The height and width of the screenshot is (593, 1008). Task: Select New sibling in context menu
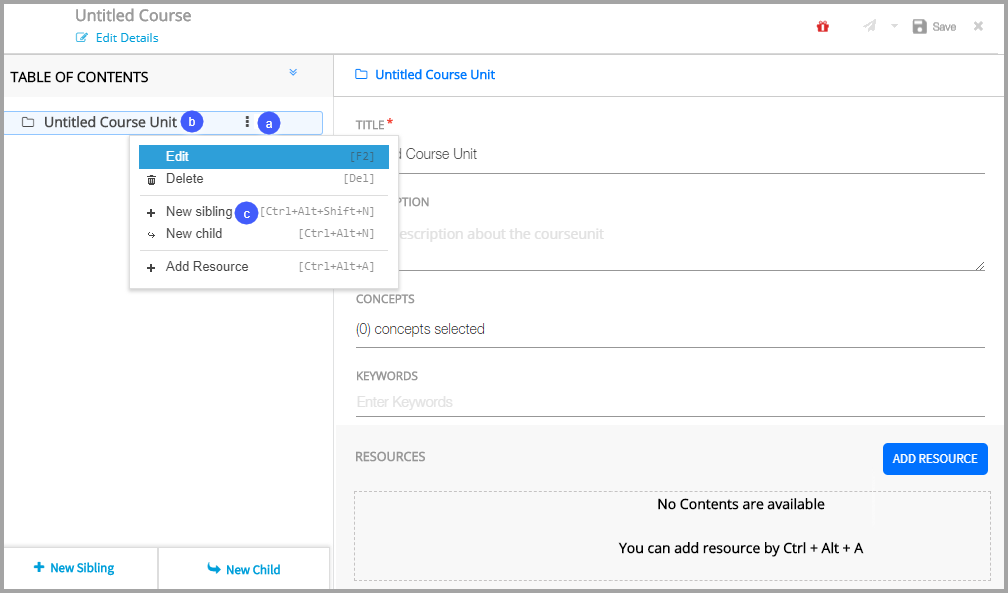pyautogui.click(x=198, y=212)
